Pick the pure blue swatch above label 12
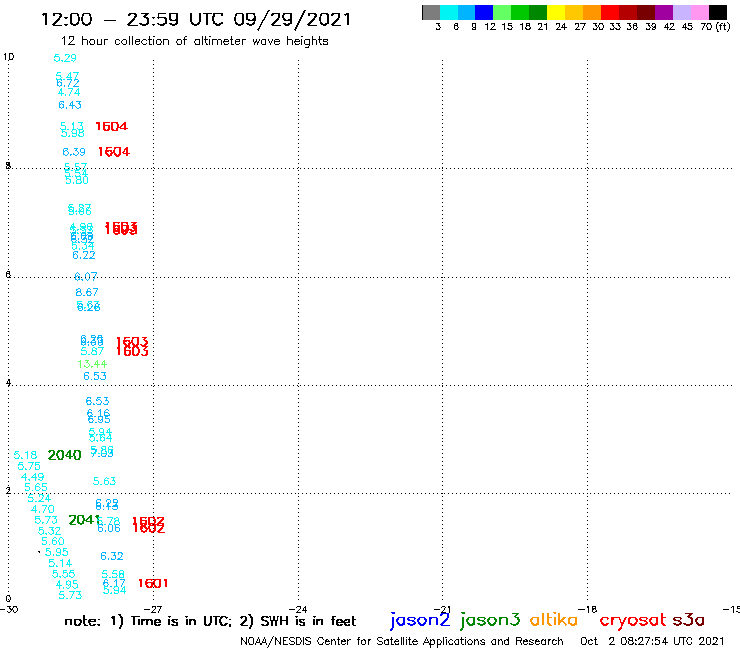This screenshot has width=740, height=650. coord(484,12)
